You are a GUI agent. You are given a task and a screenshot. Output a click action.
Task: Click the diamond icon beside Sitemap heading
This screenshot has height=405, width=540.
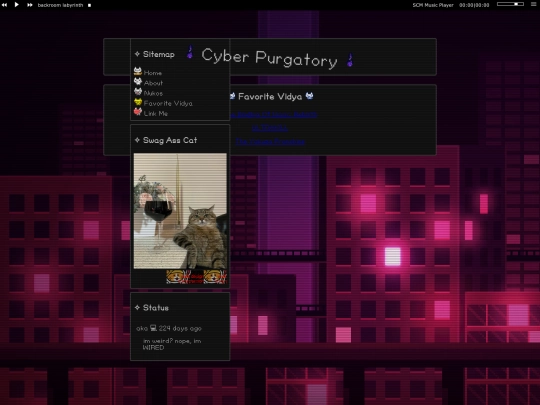[137, 54]
